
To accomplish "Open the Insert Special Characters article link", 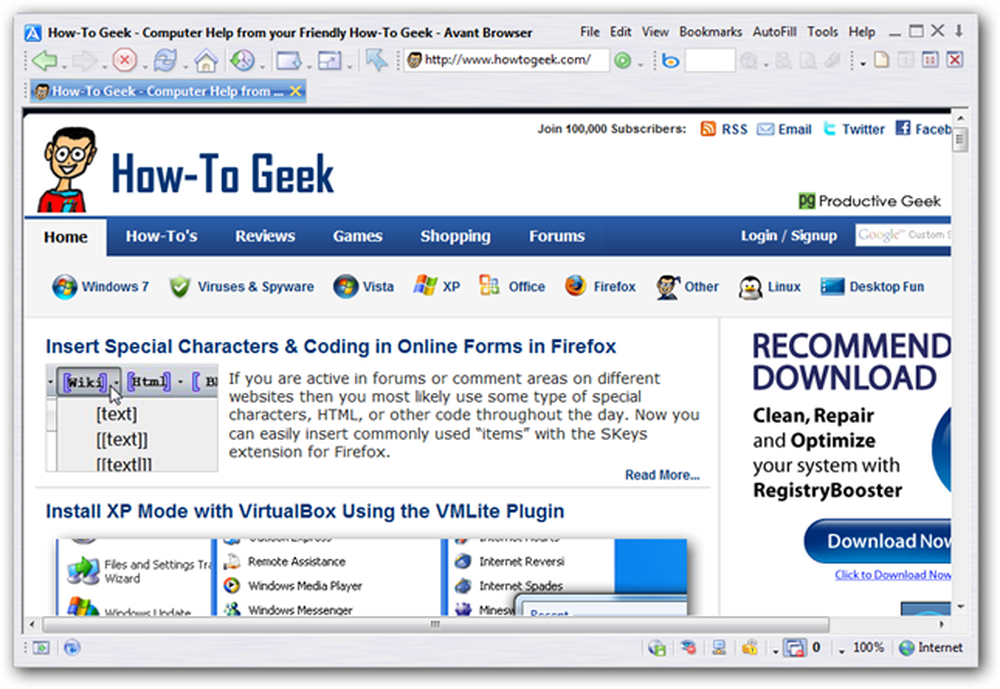I will click(331, 346).
